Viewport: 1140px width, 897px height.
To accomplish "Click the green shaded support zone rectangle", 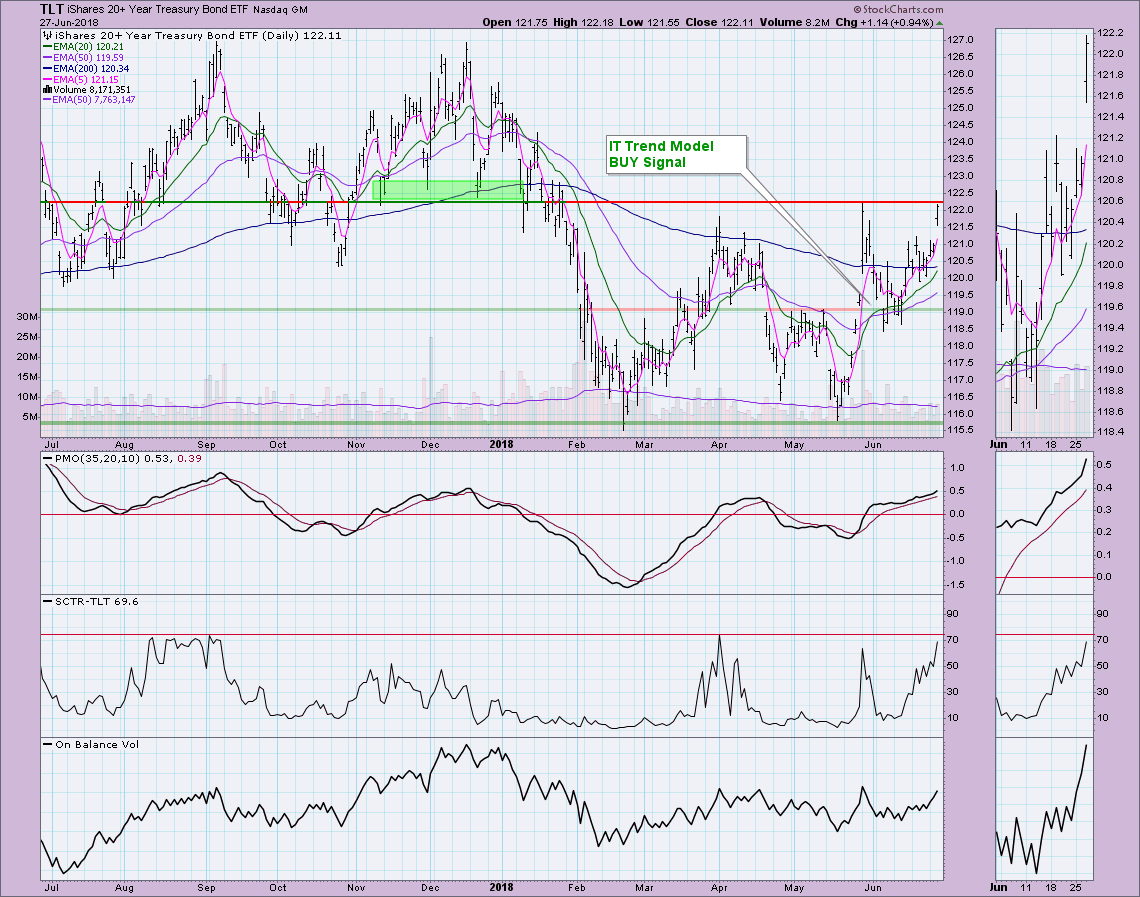I will click(448, 188).
